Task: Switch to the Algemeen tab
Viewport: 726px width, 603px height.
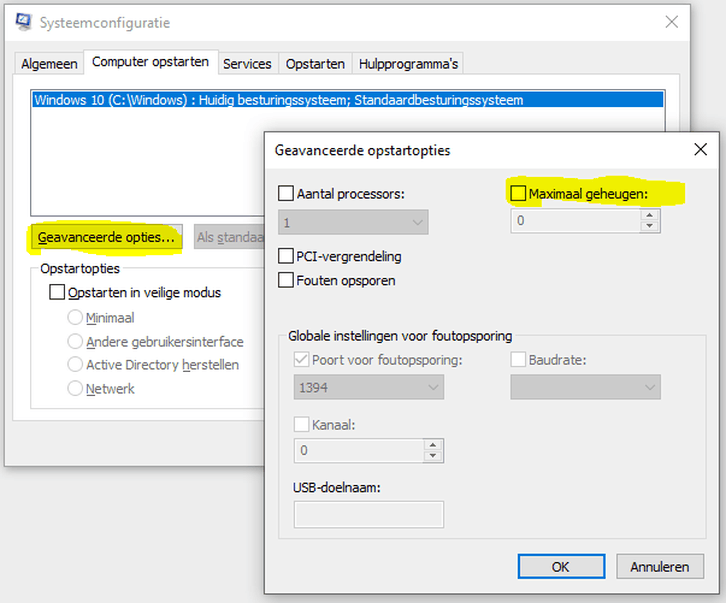Action: click(49, 63)
